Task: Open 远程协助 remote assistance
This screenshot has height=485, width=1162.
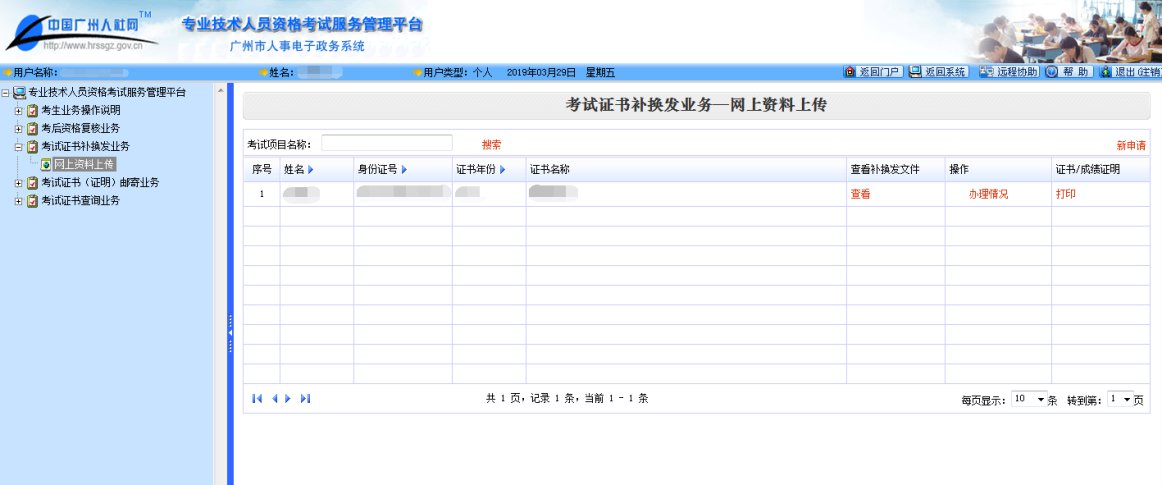Action: pos(1008,72)
